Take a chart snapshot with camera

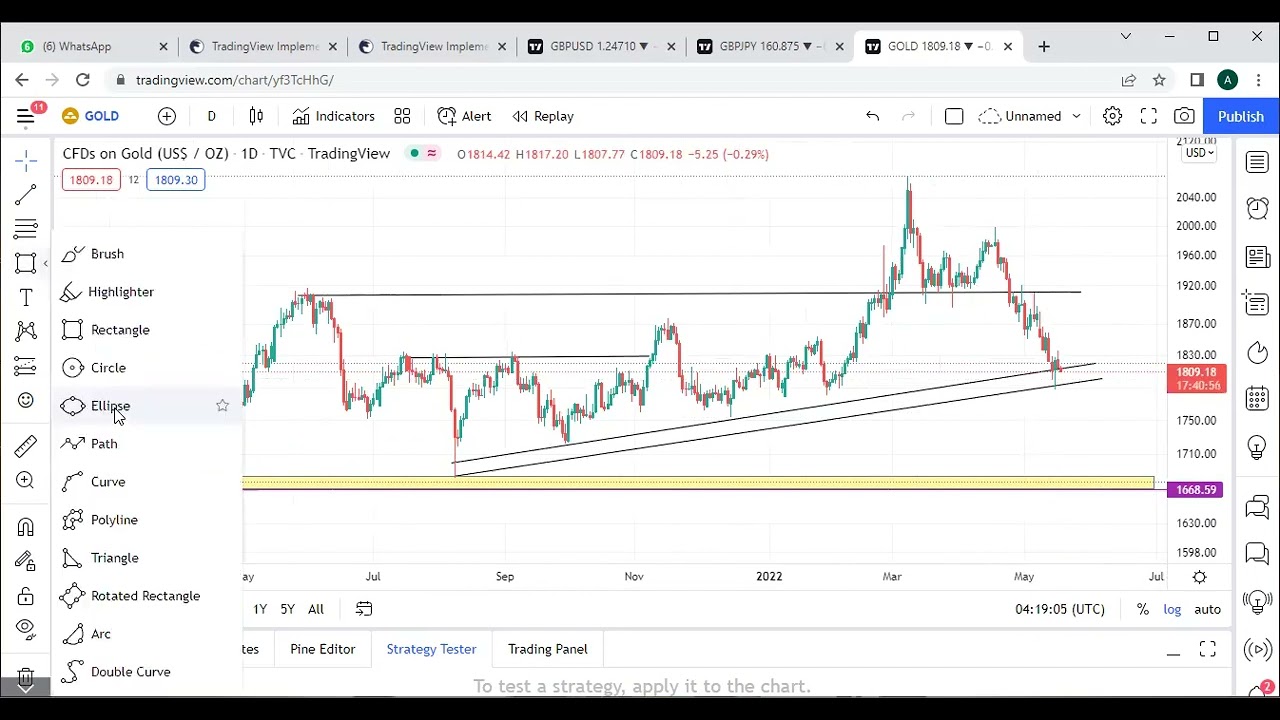click(x=1184, y=116)
